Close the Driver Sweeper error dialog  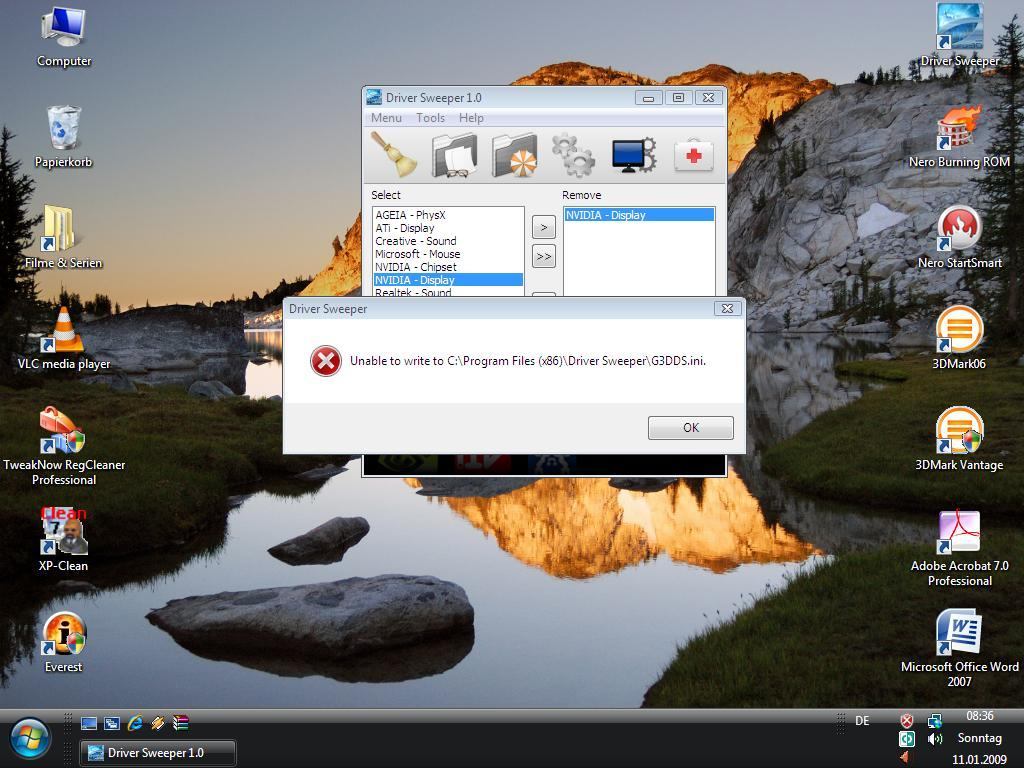(728, 308)
